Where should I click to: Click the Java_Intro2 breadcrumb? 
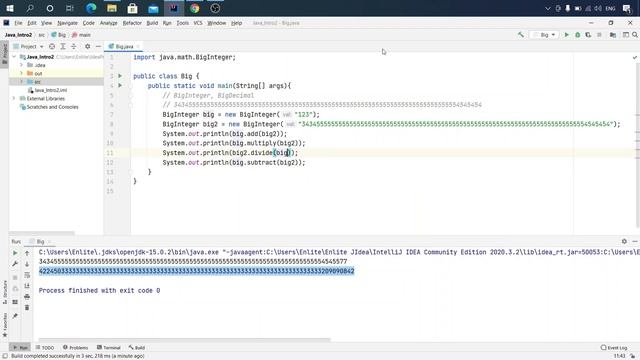click(18, 35)
